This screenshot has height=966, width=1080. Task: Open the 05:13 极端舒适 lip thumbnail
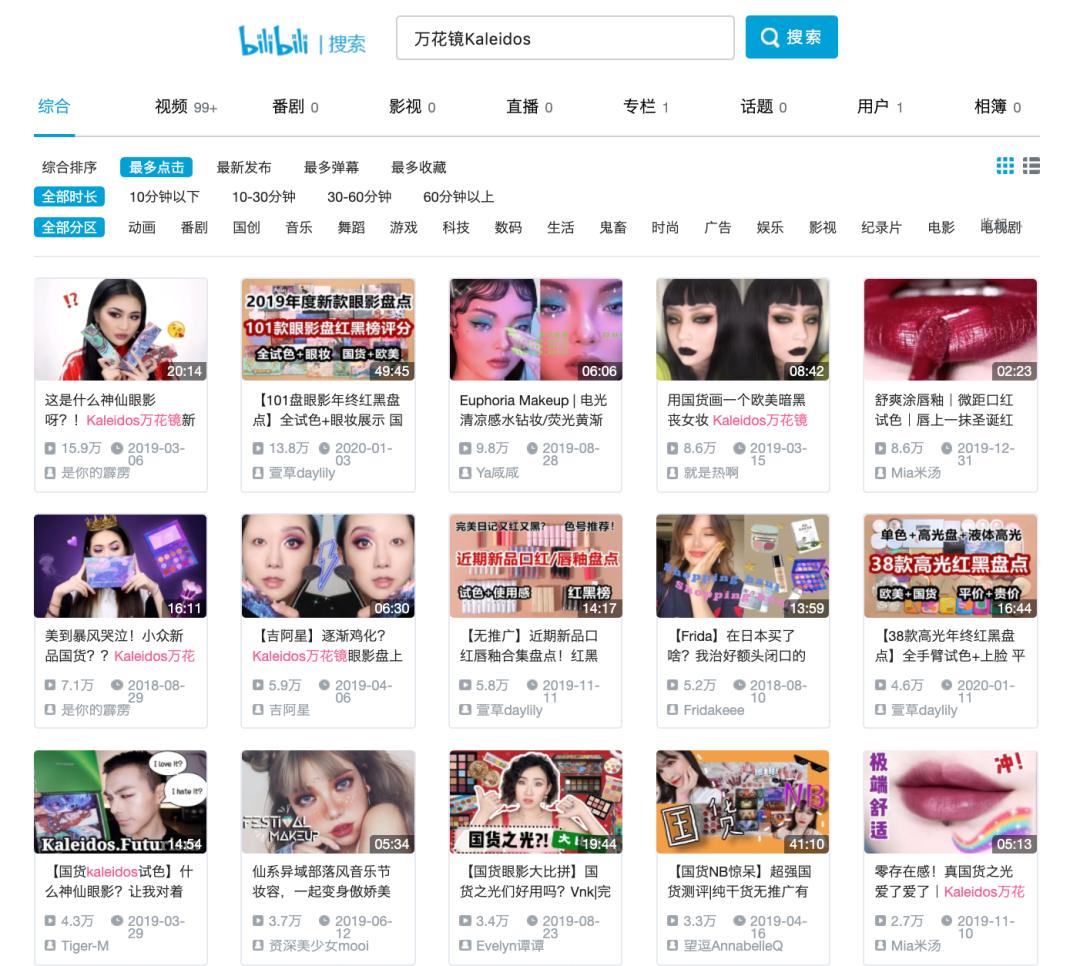click(x=951, y=802)
